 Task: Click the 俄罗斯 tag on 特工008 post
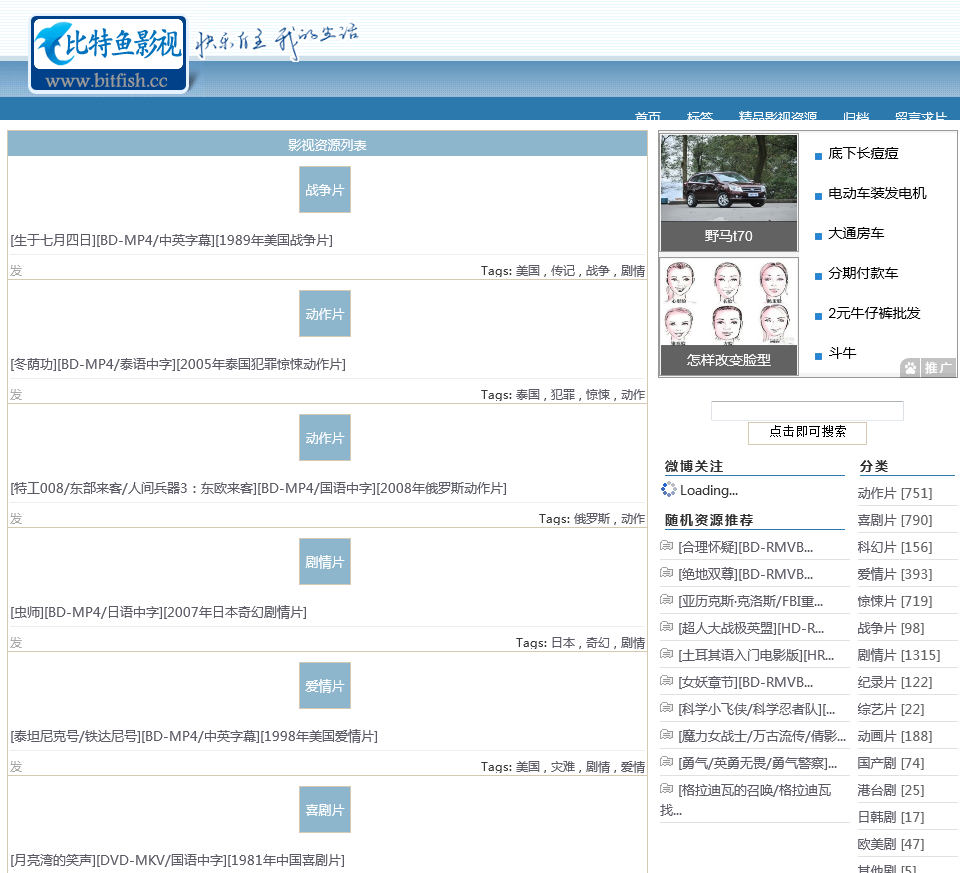click(591, 519)
